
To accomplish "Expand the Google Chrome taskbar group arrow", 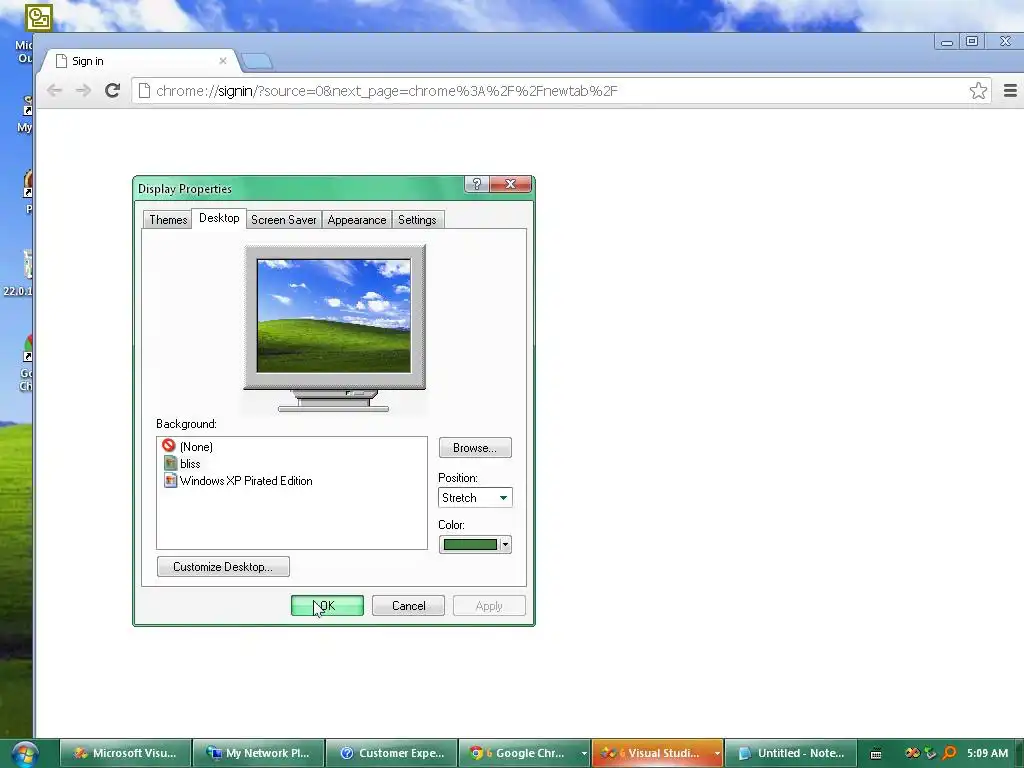I will [x=584, y=754].
